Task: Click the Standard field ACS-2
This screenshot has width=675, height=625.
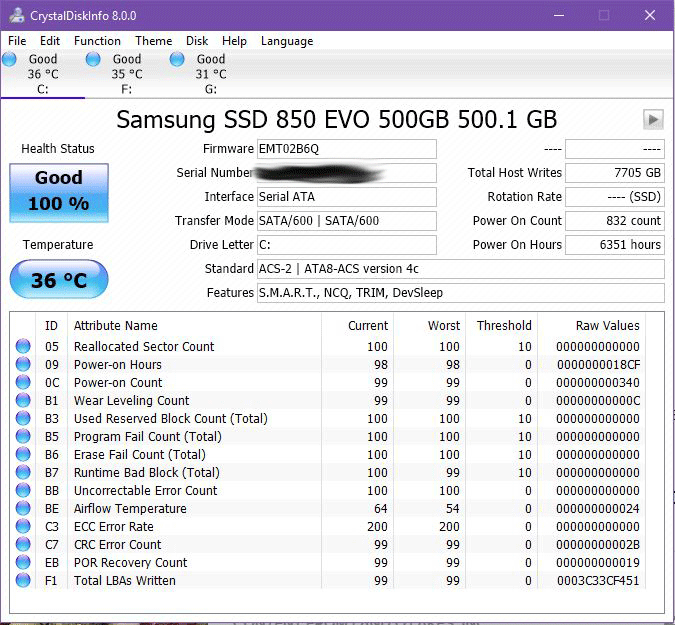Action: click(461, 269)
